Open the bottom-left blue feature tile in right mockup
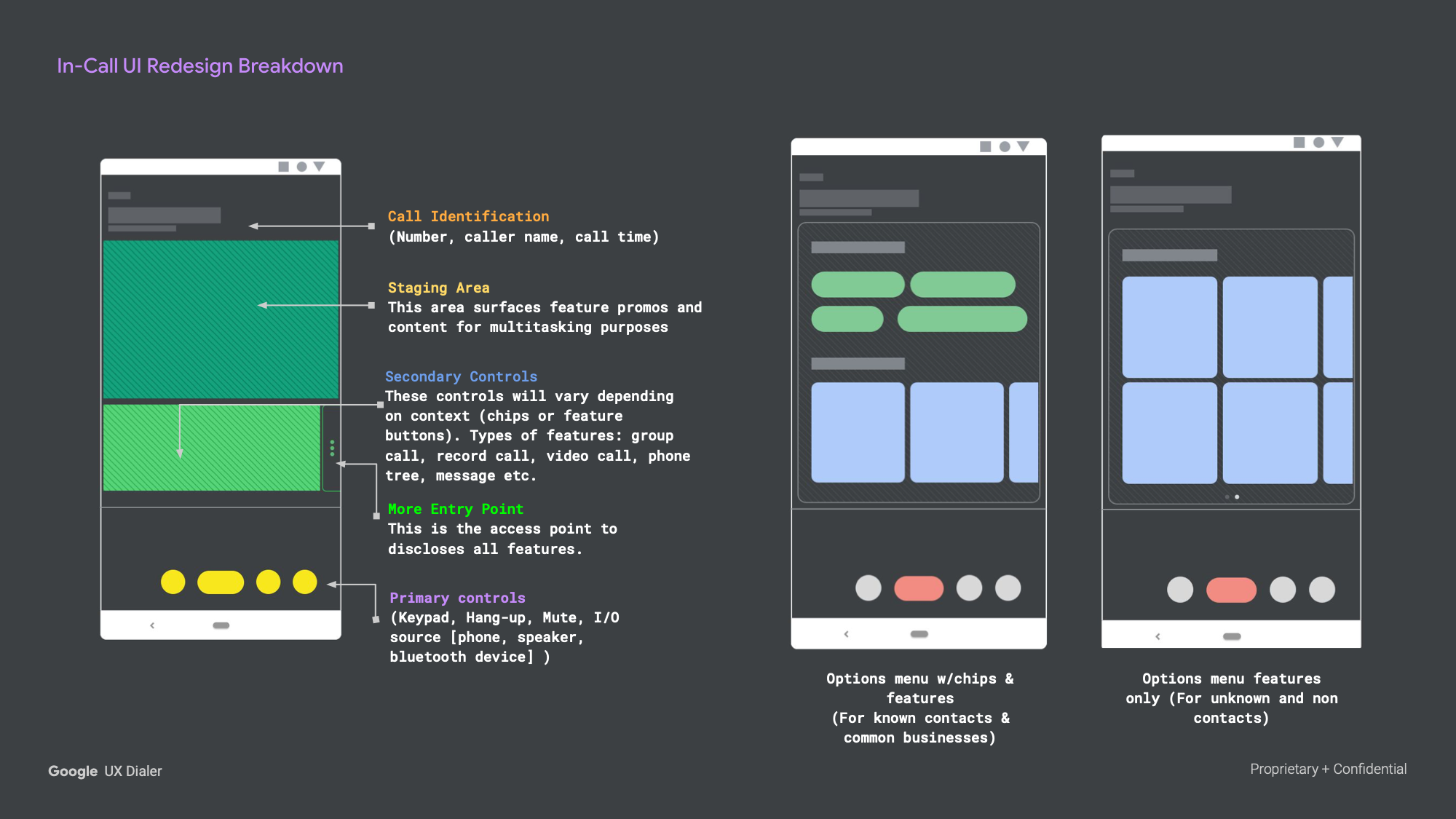Viewport: 1456px width, 819px height. (x=1169, y=433)
